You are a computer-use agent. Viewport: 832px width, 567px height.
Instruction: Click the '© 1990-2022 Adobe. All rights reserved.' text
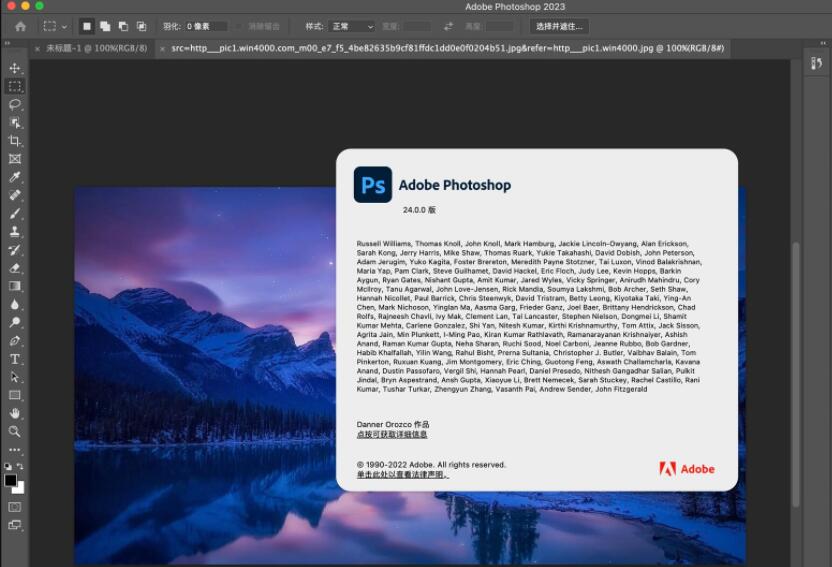(431, 465)
